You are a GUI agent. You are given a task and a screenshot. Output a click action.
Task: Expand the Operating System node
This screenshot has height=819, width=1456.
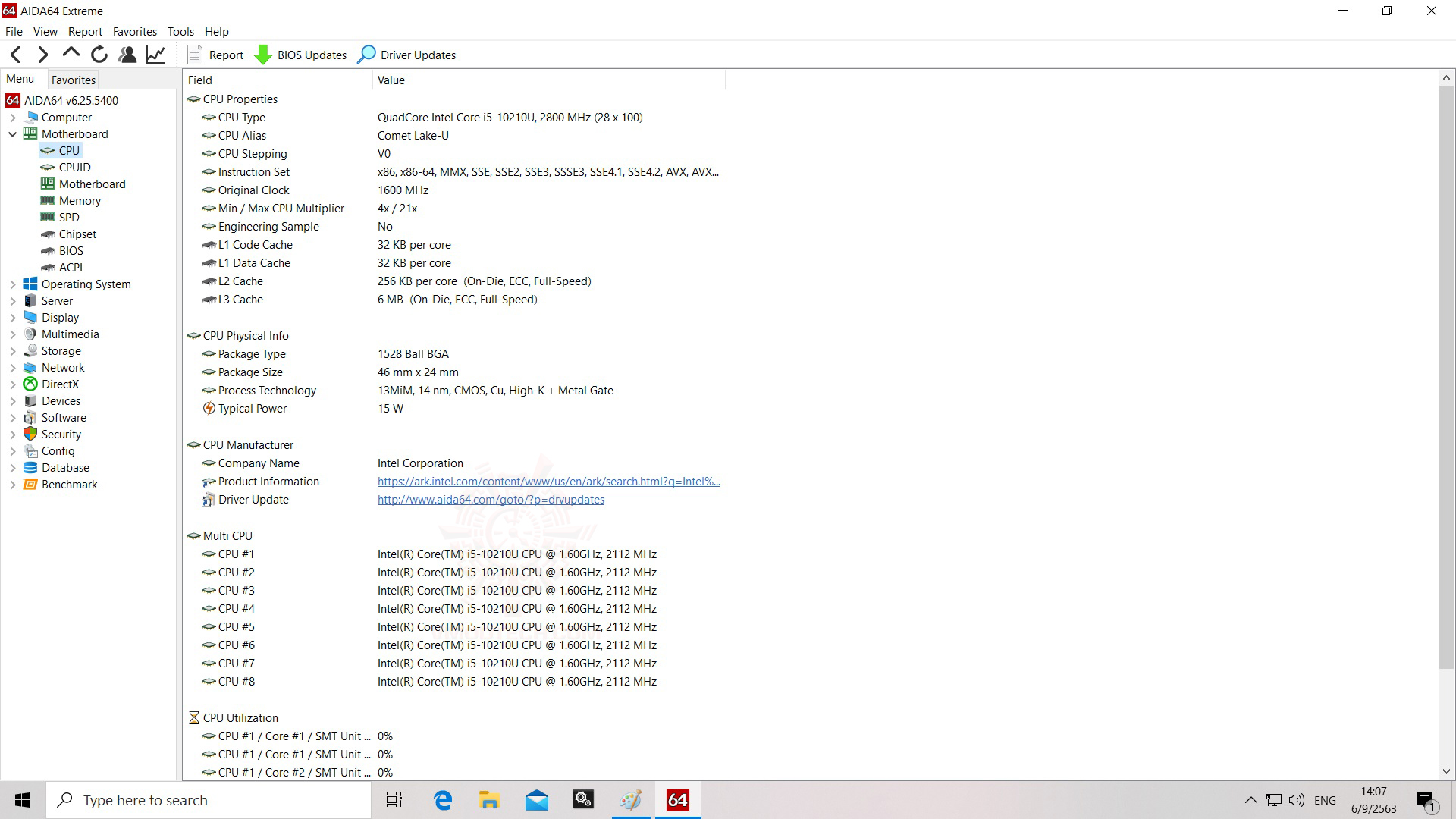click(x=13, y=284)
